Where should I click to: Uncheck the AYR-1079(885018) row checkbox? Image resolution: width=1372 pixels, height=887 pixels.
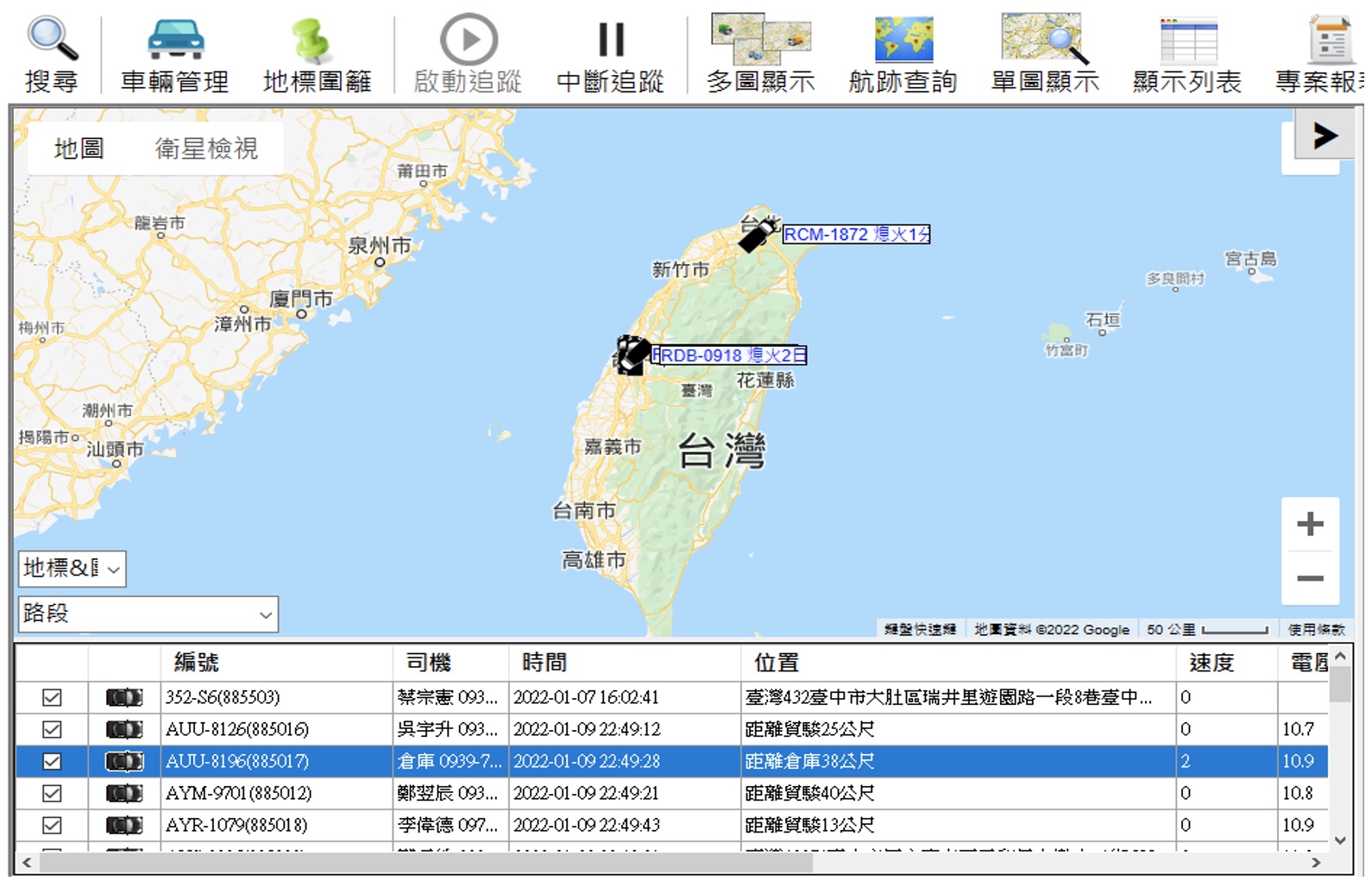point(52,825)
